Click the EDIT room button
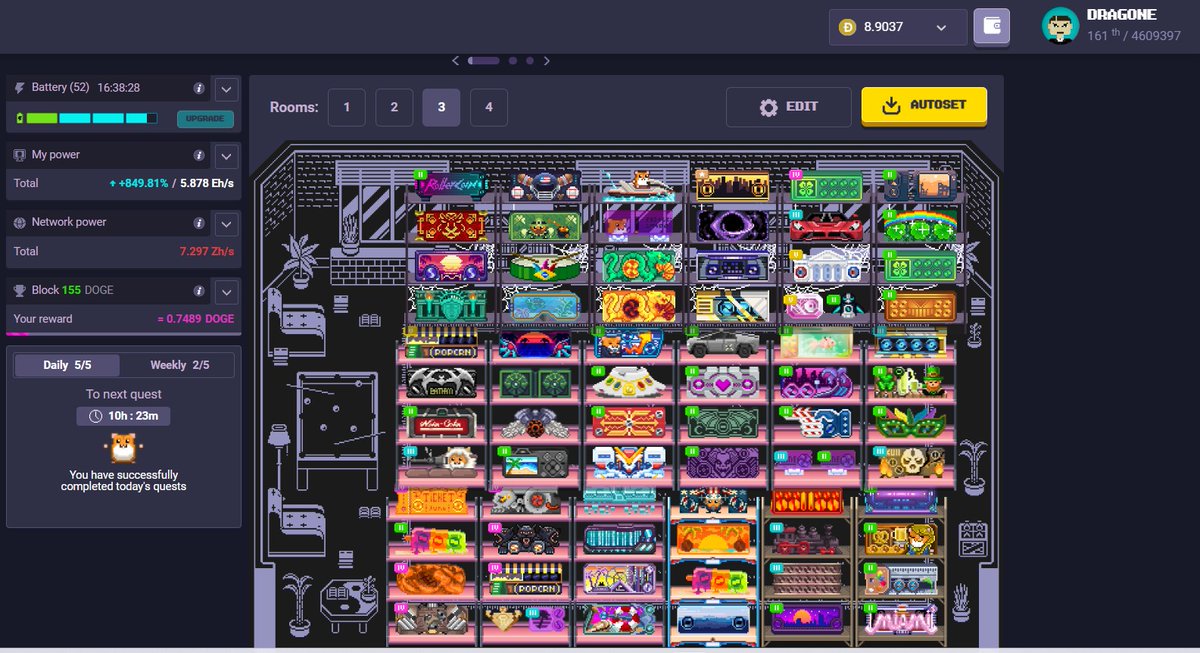1200x653 pixels. pyautogui.click(x=789, y=107)
